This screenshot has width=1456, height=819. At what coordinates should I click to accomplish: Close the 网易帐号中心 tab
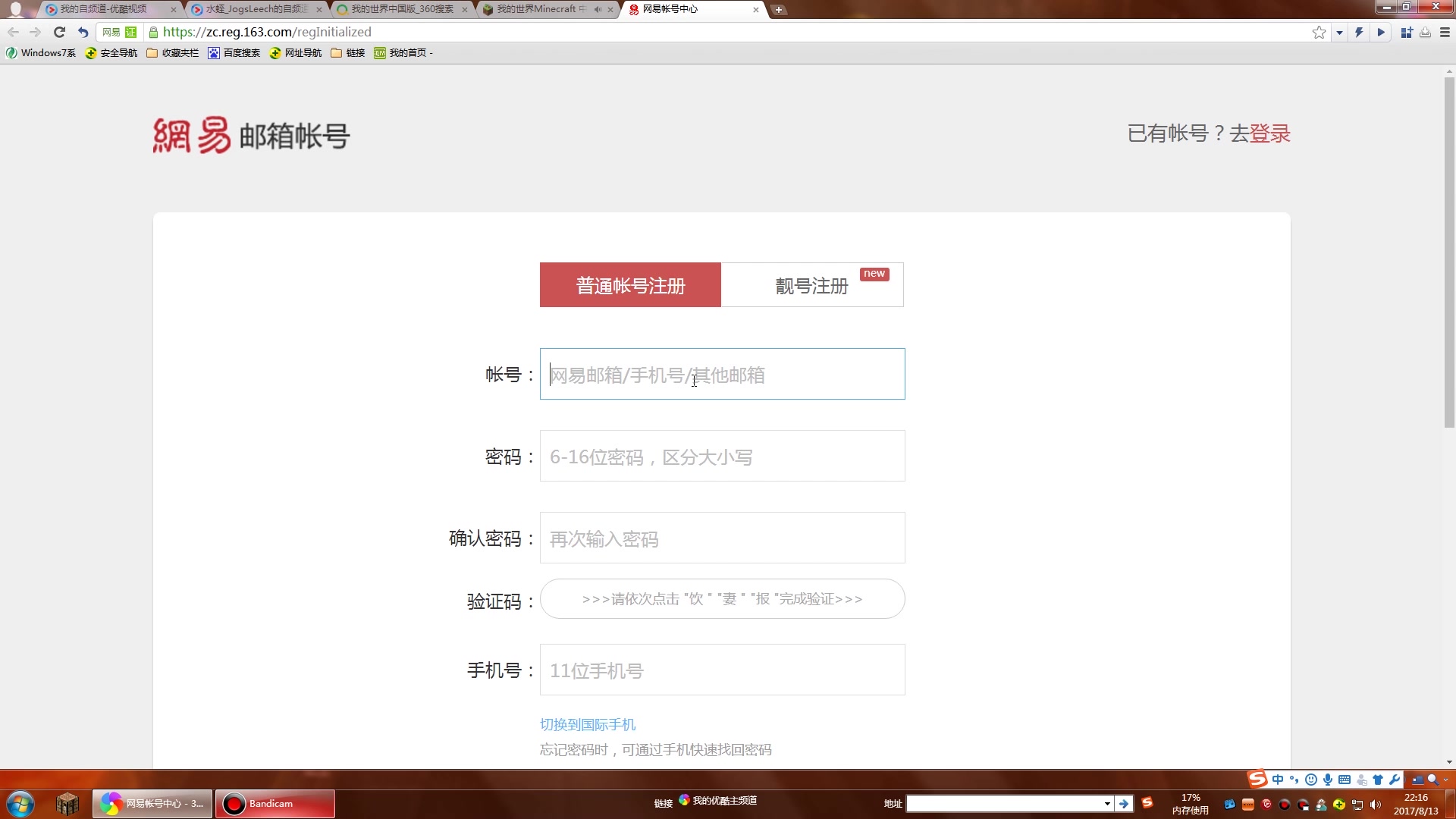tap(756, 9)
